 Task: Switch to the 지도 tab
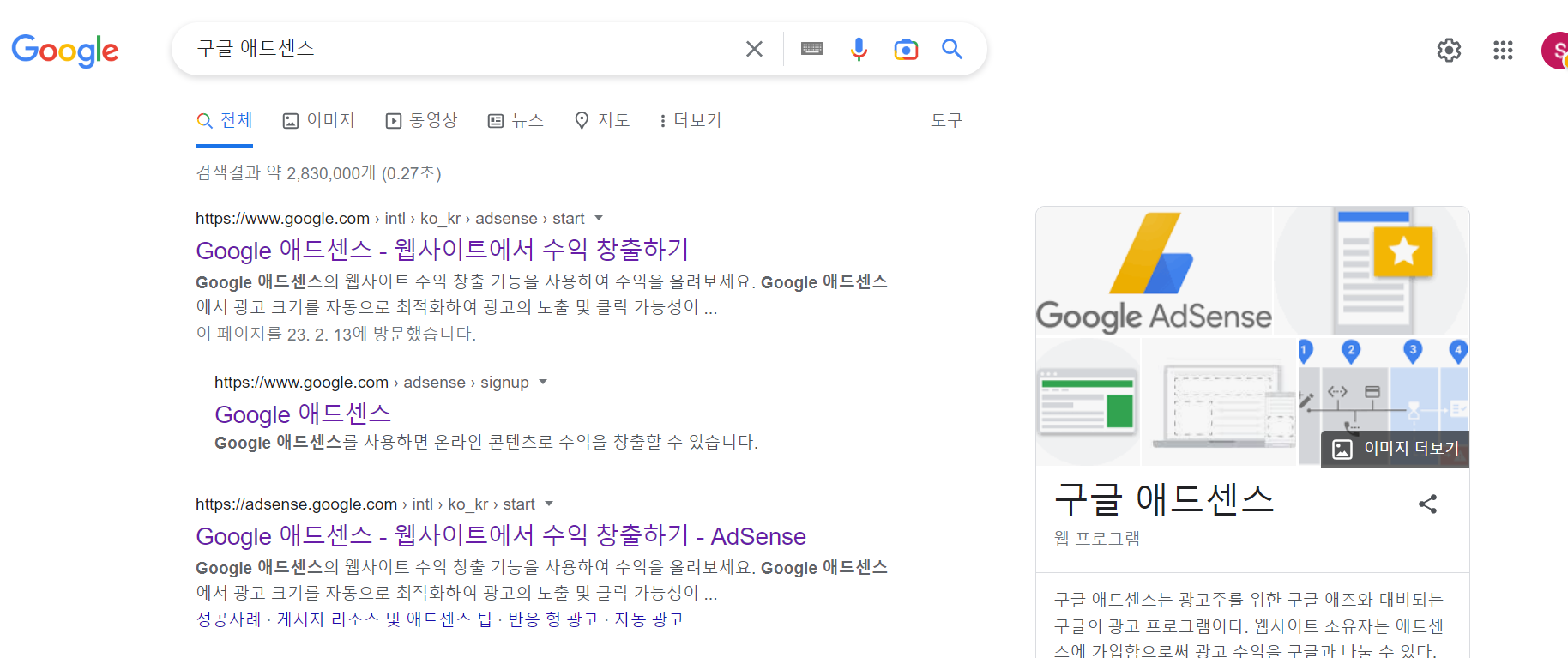[x=602, y=120]
